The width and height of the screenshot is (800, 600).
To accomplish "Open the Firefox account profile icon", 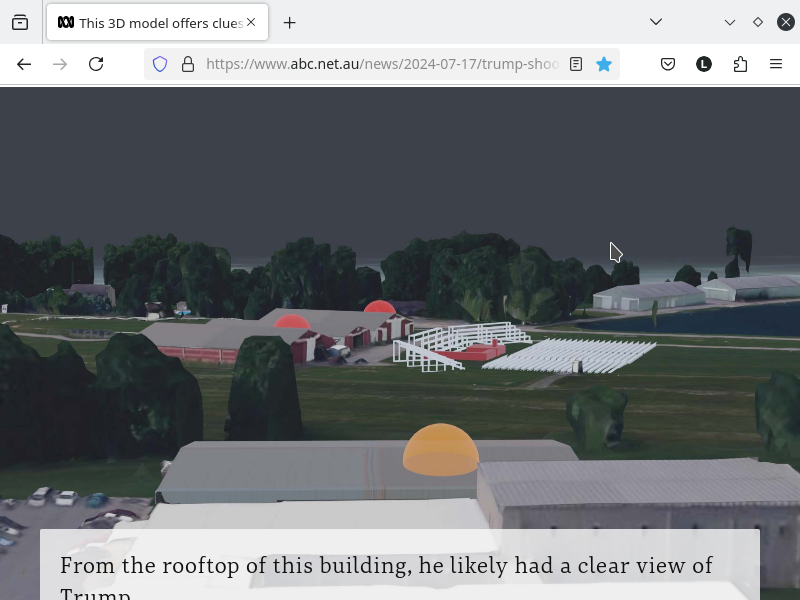I will click(x=704, y=64).
